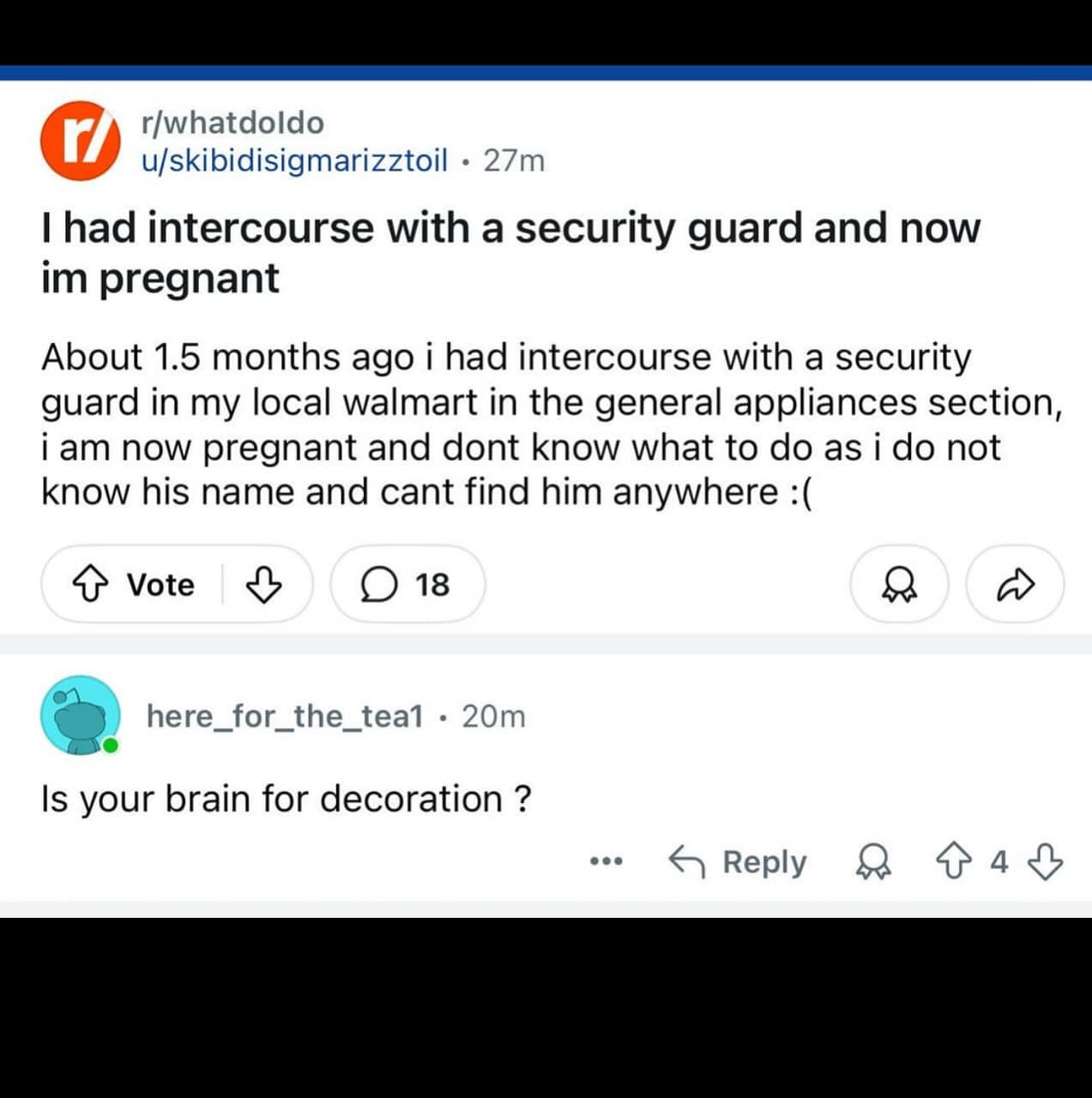The width and height of the screenshot is (1092, 1098).
Task: Reply to here_for_the_tea1's comment
Action: tap(739, 861)
